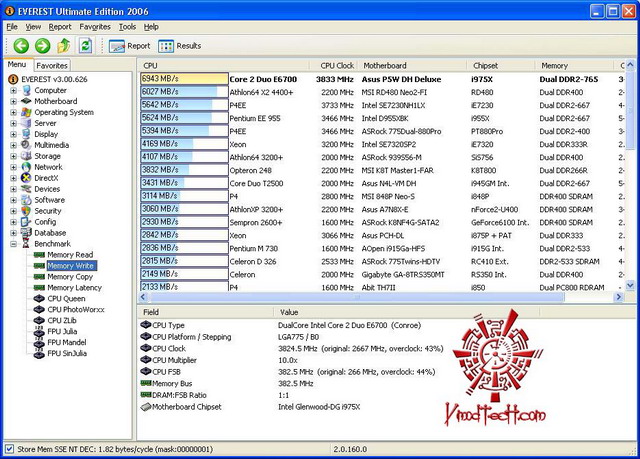Image resolution: width=640 pixels, height=459 pixels.
Task: Select the Config icon in tree
Action: click(26, 222)
